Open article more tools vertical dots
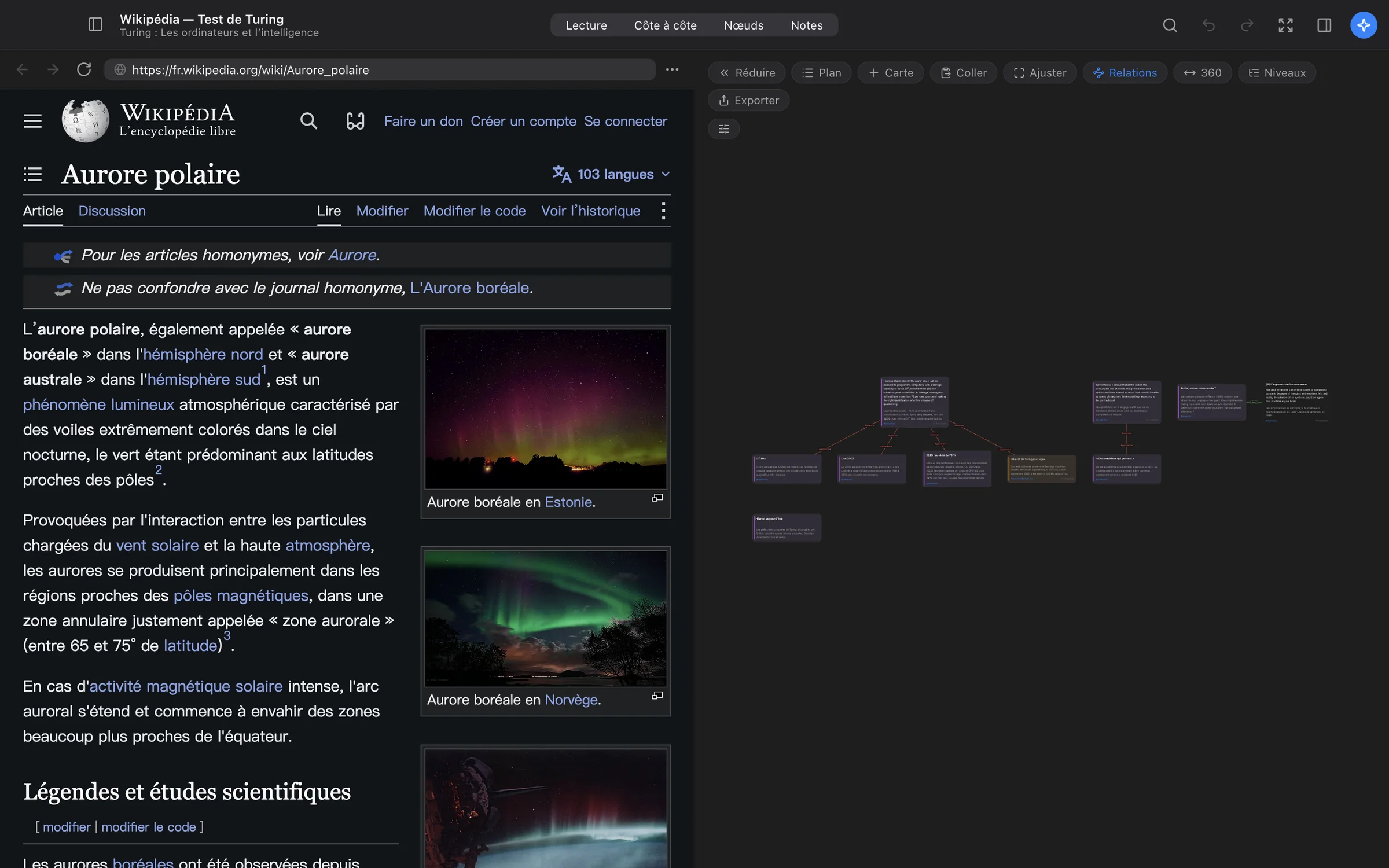1389x868 pixels. pos(663,211)
